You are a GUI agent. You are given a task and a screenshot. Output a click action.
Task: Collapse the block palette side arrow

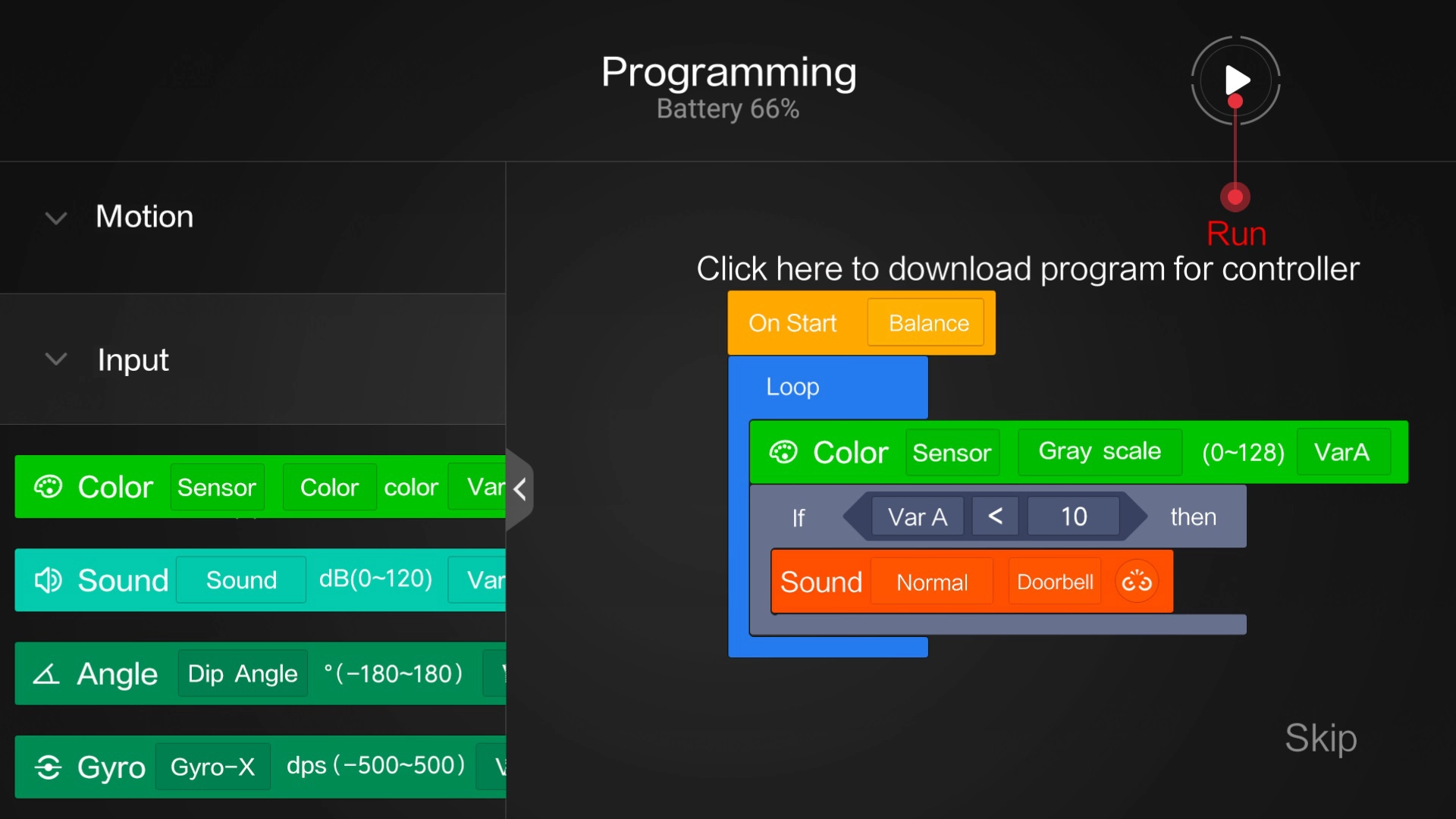(x=520, y=489)
